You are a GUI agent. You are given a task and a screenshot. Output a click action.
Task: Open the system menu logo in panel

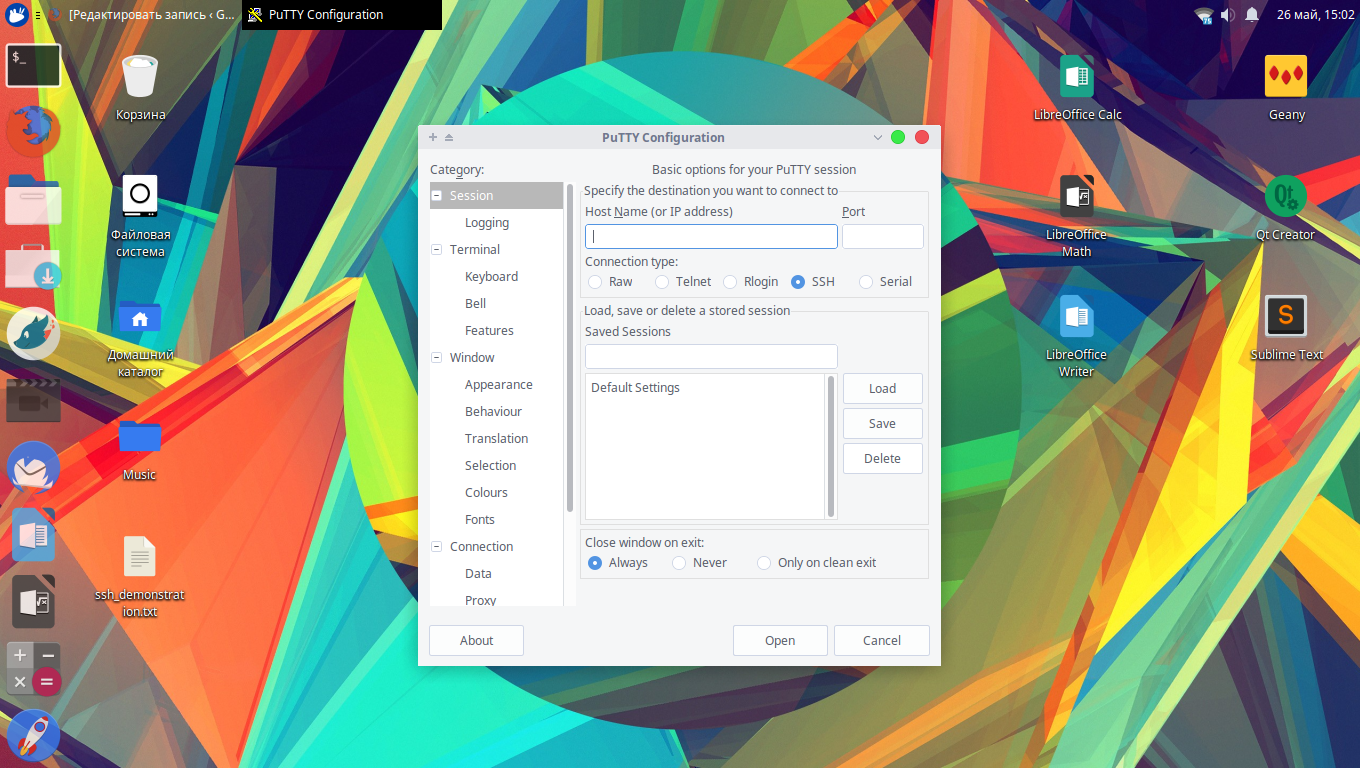tap(16, 15)
